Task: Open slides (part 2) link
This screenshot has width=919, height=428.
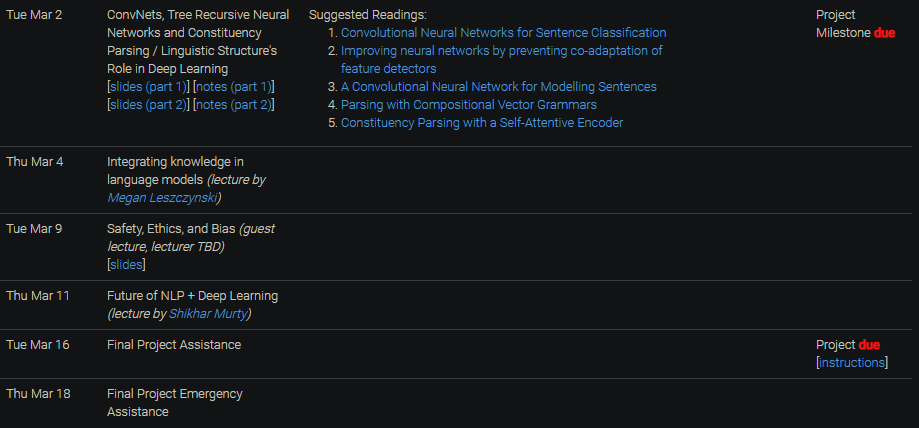Action: 148,105
